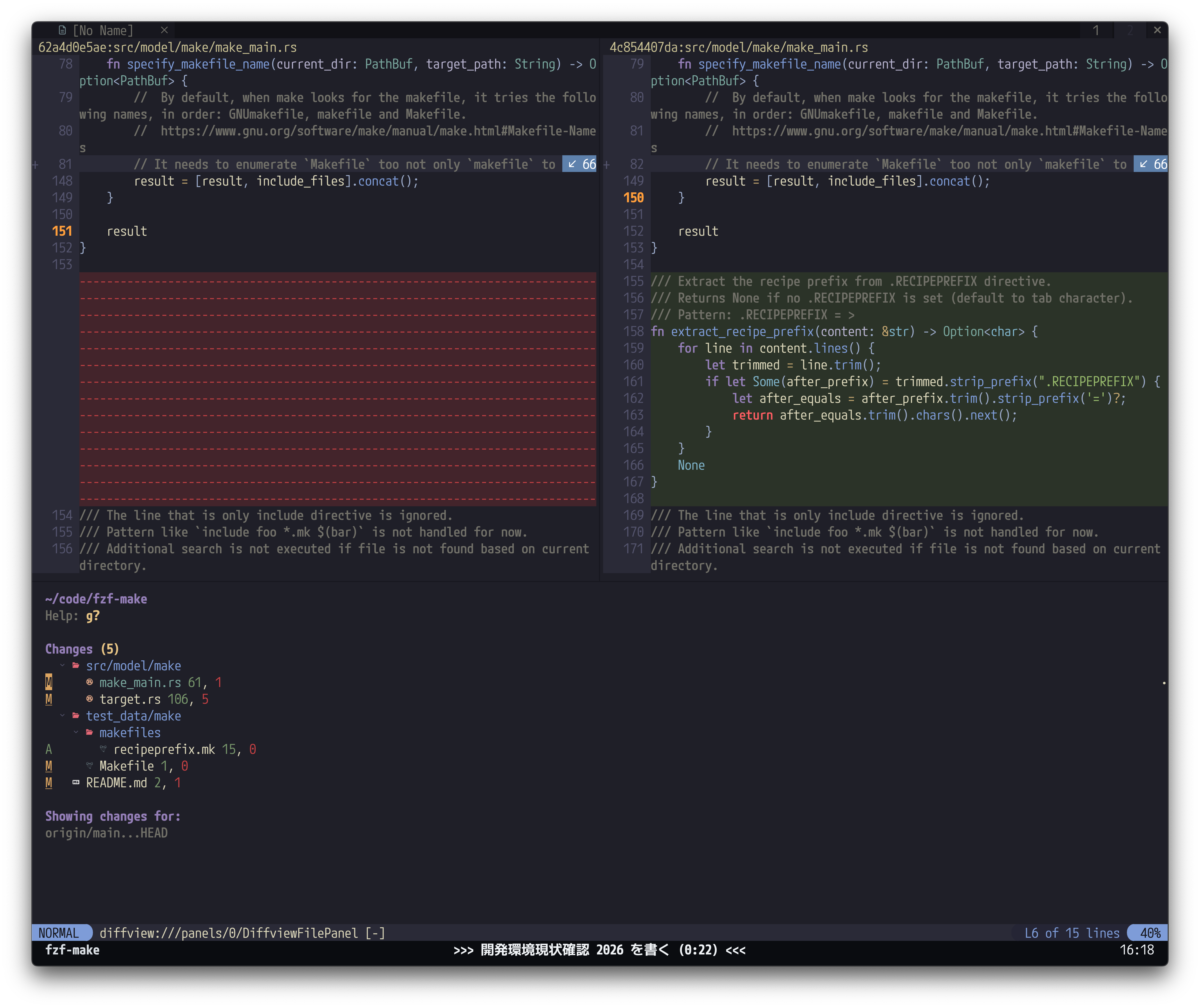This screenshot has width=1200, height=1008.
Task: Click the A status marker for recipeprefix.mk
Action: point(48,749)
